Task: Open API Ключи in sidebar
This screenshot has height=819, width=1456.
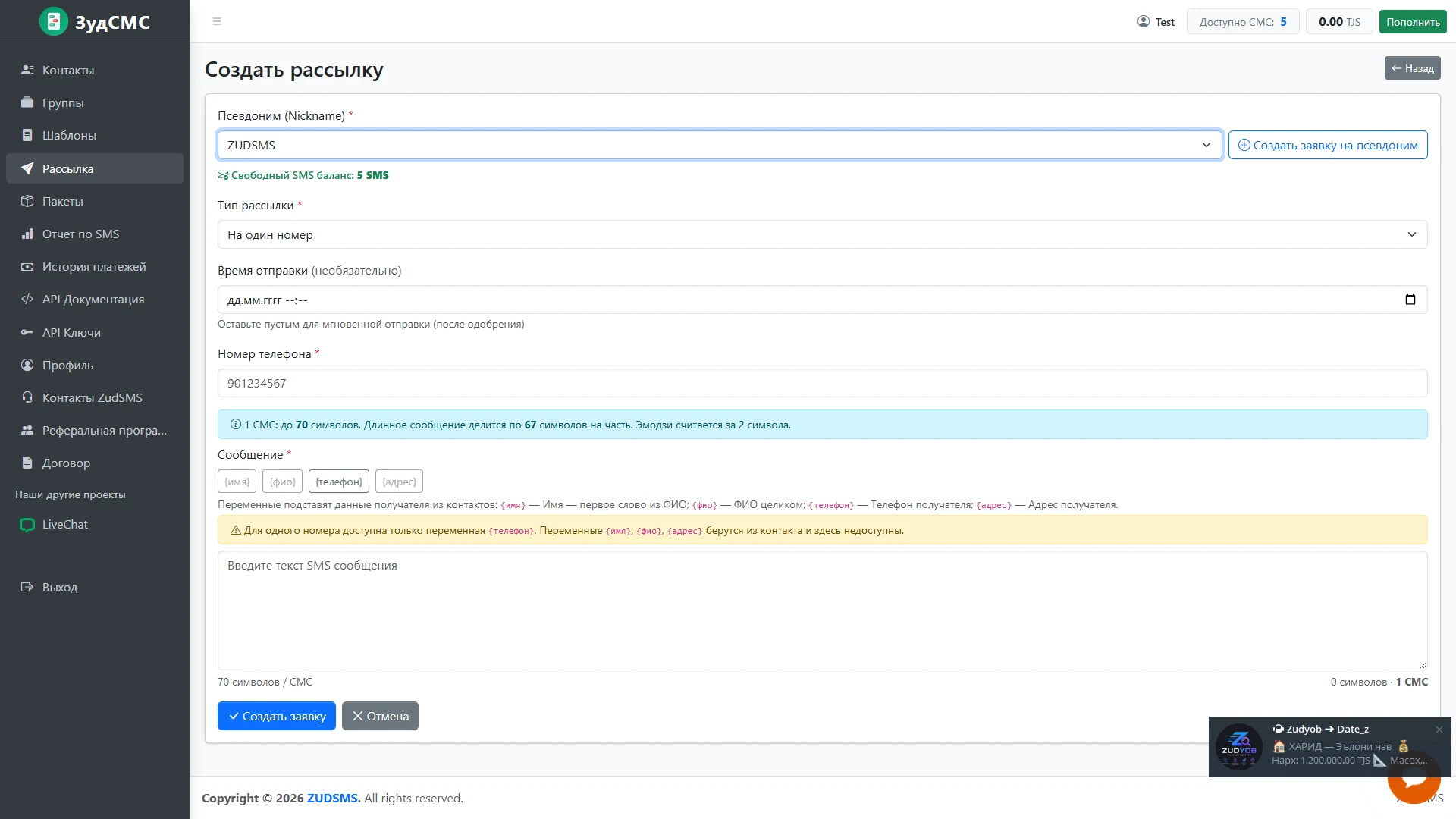Action: (x=95, y=332)
